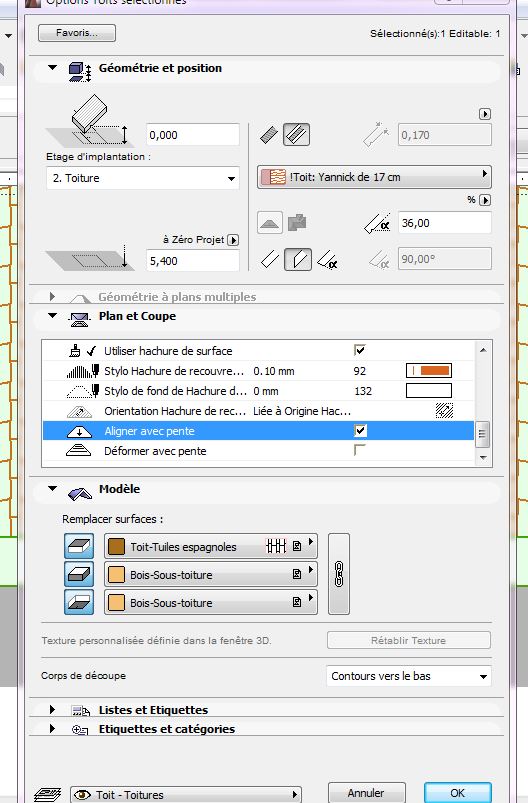This screenshot has height=803, width=528.
Task: Open the Toit-Tuiles espagnoles surface dropdown
Action: pos(210,546)
